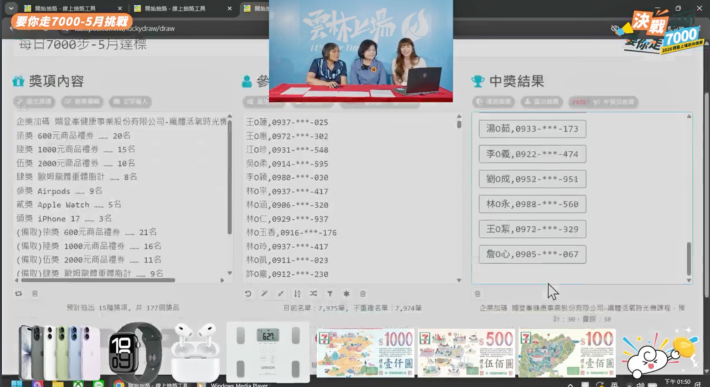Click the trash icon under 獎項內容 list

coord(35,294)
